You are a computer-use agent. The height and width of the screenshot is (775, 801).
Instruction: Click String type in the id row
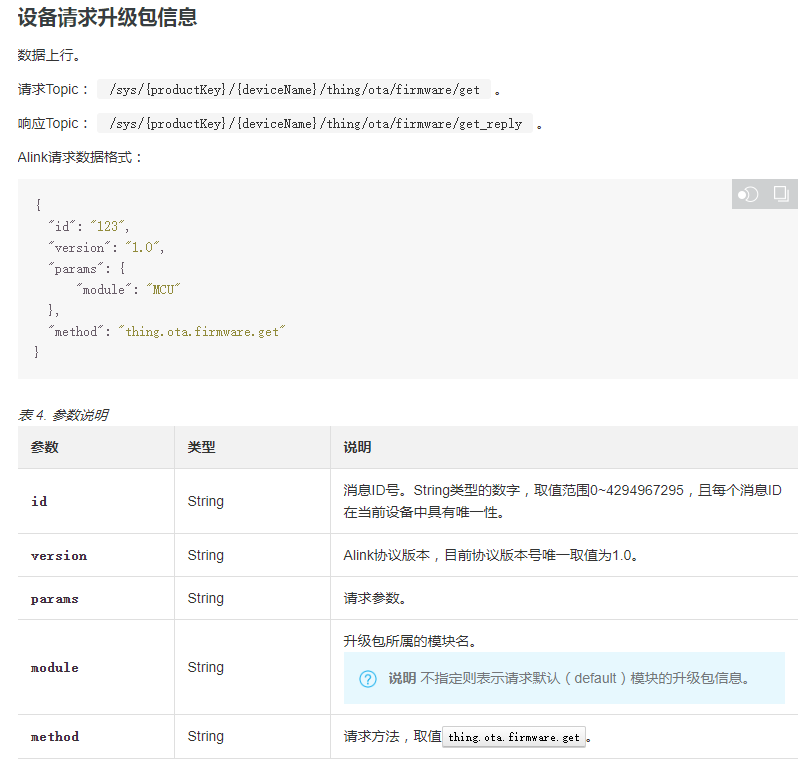[x=205, y=501]
